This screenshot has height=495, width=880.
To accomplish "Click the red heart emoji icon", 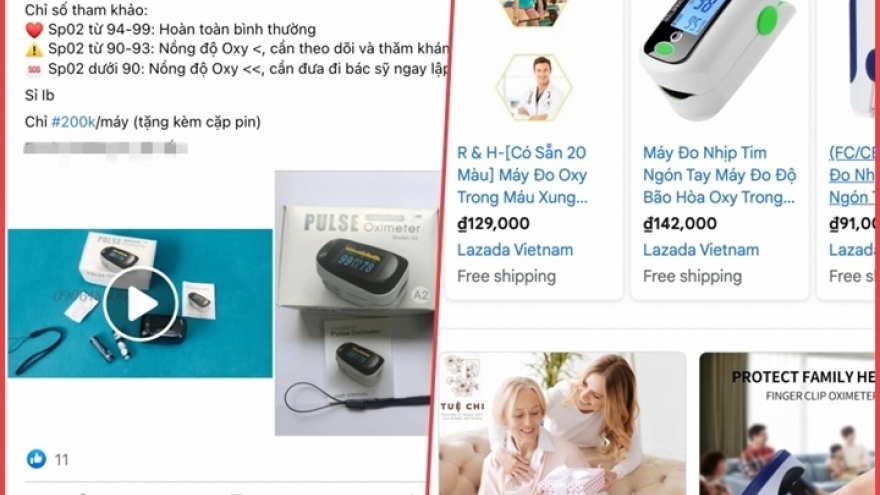I will click(x=34, y=30).
